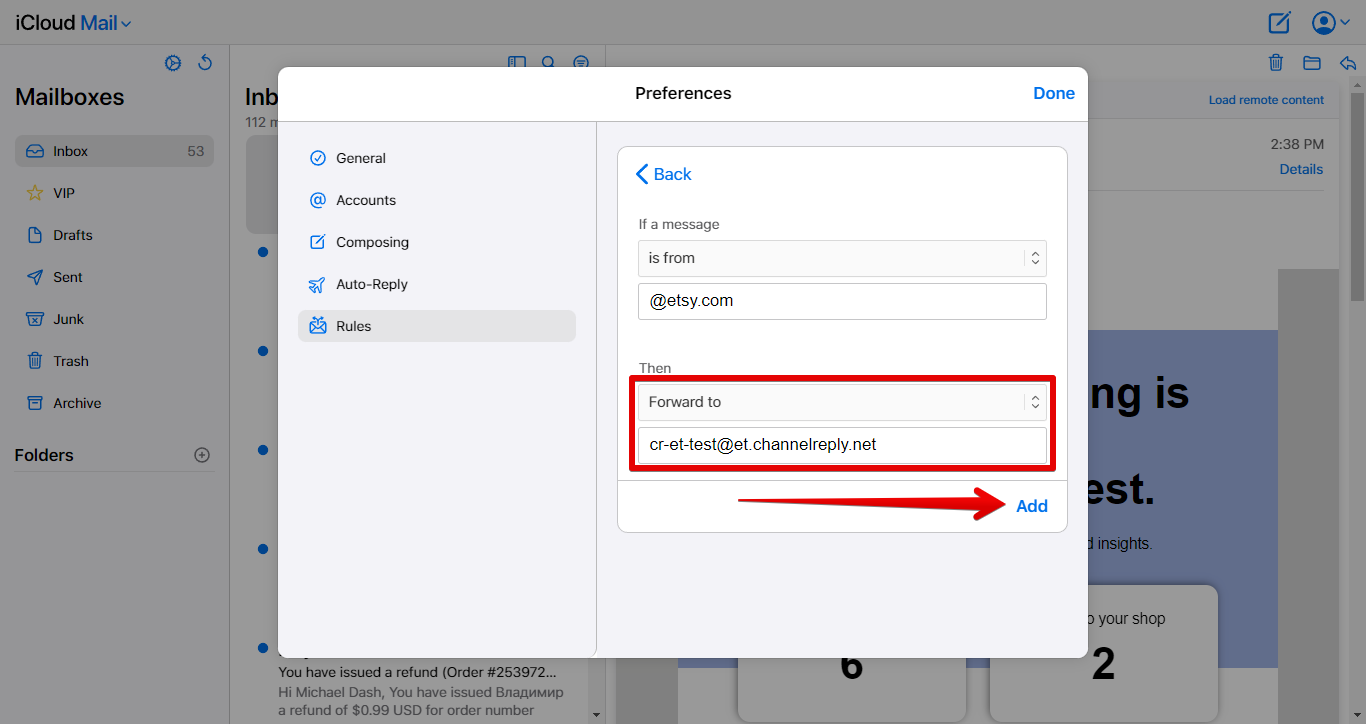The width and height of the screenshot is (1366, 724).
Task: Click the trash delete message icon
Action: tap(1276, 63)
